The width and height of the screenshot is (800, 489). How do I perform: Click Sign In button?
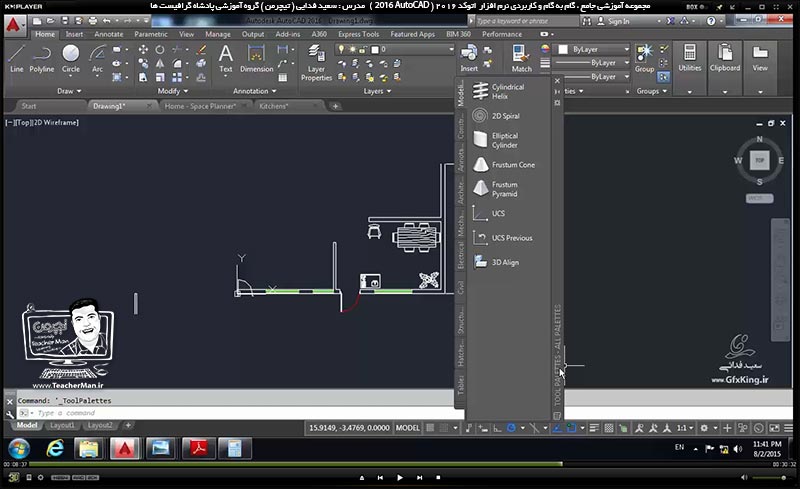pos(614,21)
